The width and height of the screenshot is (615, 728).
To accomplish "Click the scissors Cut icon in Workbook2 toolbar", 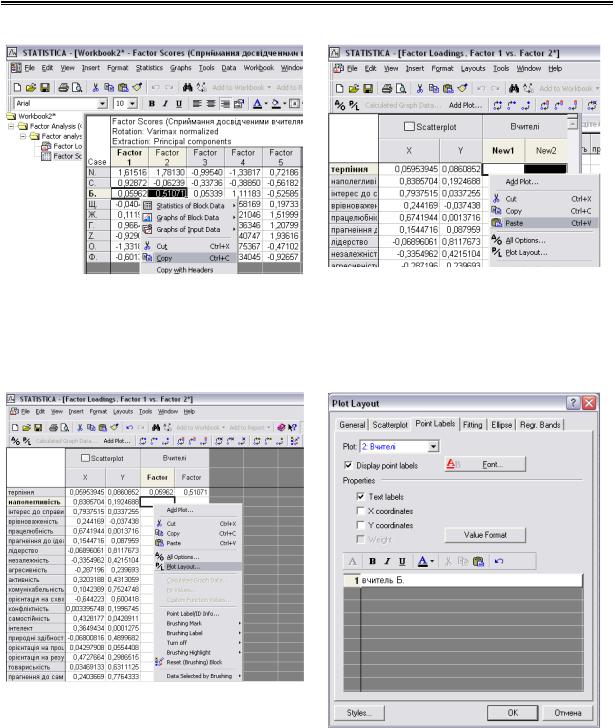I will pyautogui.click(x=96, y=87).
